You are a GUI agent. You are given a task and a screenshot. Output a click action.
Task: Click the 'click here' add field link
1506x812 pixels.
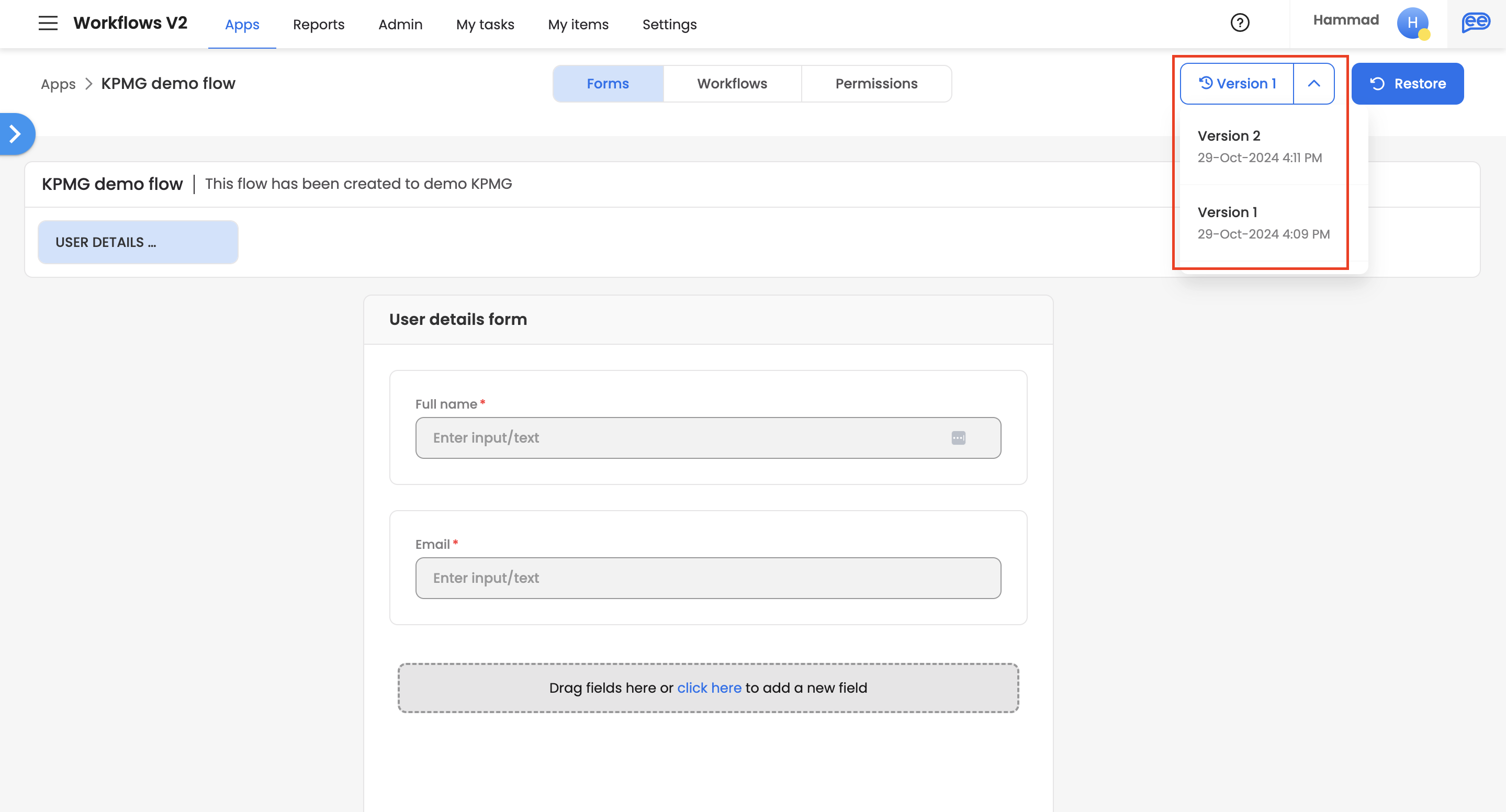click(x=709, y=687)
